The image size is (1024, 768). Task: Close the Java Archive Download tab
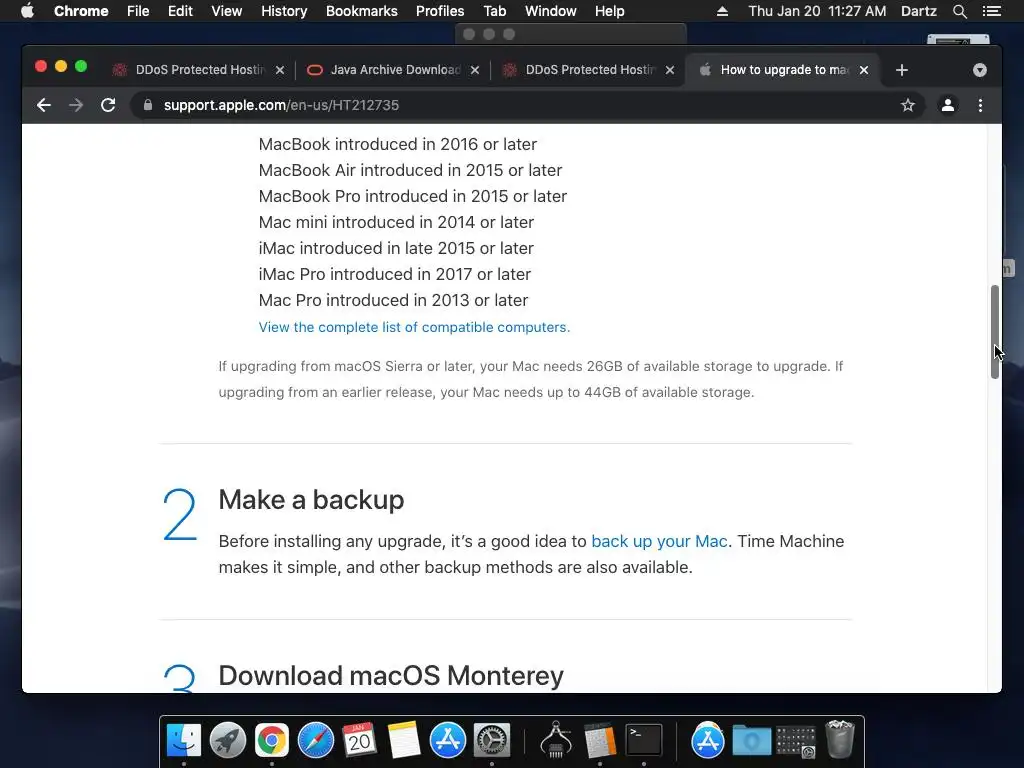pyautogui.click(x=475, y=70)
